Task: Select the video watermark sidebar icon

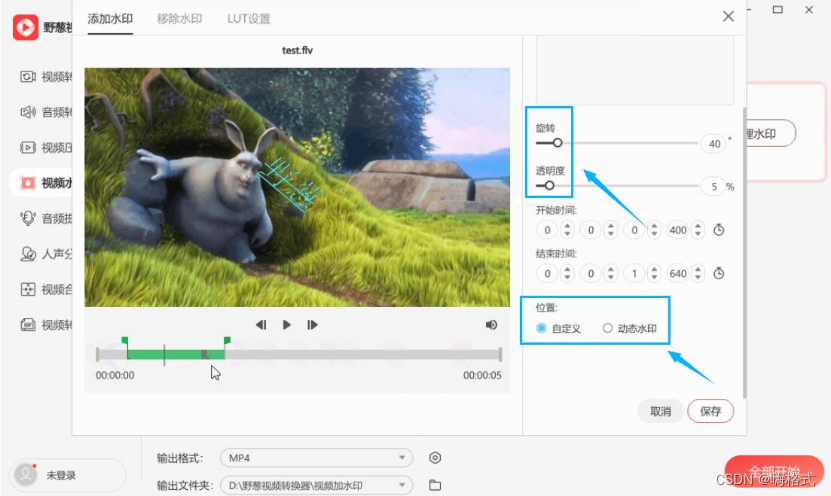Action: tap(28, 183)
